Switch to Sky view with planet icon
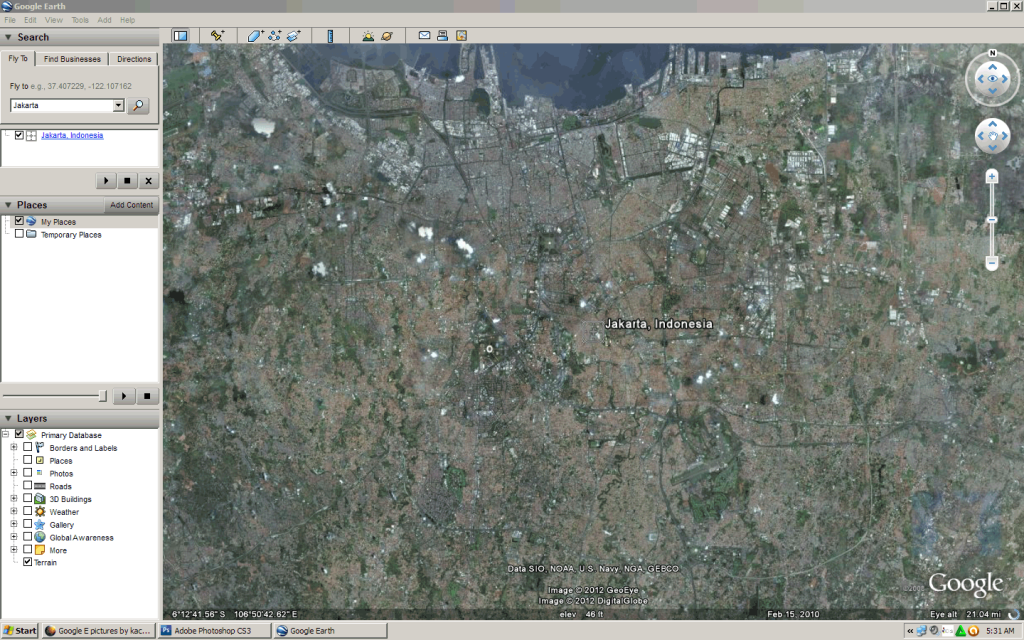Screen dimensions: 1024x640 coord(387,36)
